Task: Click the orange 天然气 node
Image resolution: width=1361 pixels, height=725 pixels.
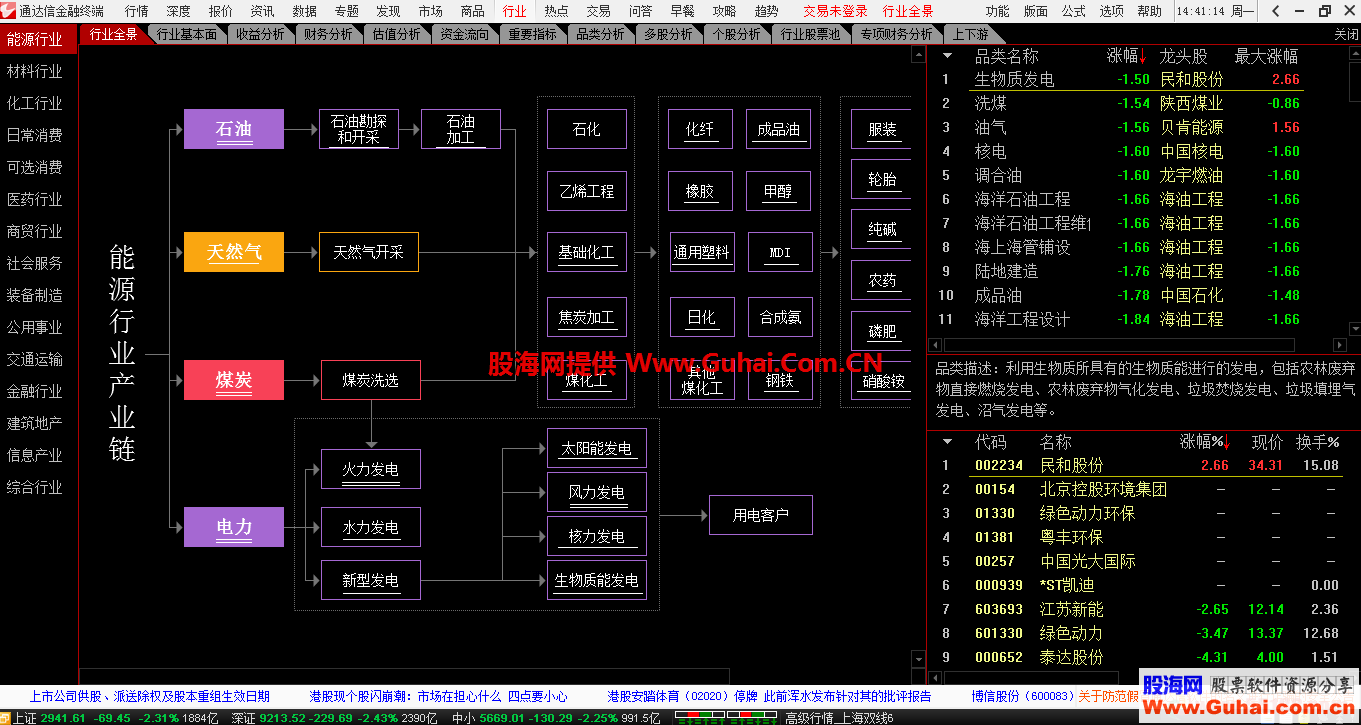Action: coord(234,252)
